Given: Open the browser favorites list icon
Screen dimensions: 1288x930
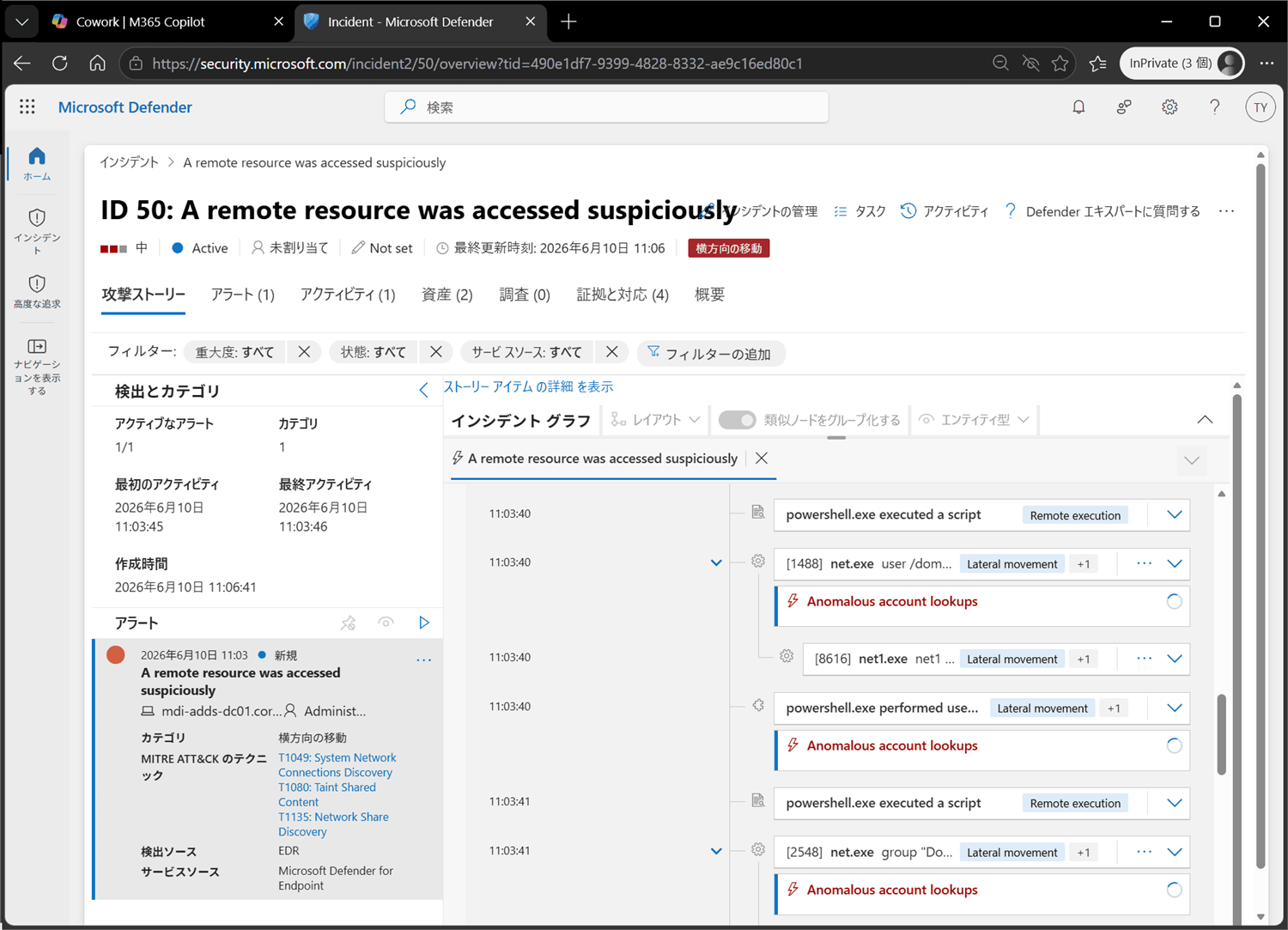Looking at the screenshot, I should tap(1097, 64).
